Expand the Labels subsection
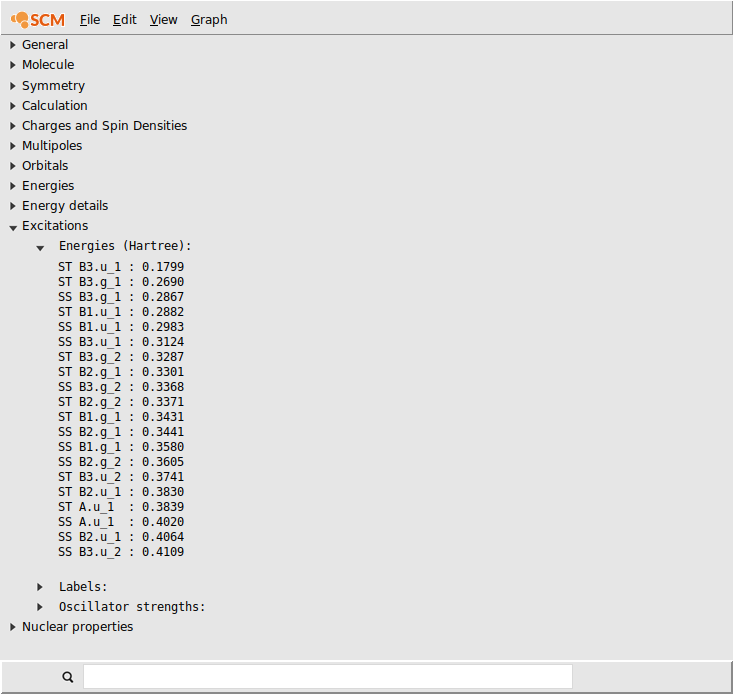This screenshot has width=733, height=694. tap(40, 587)
